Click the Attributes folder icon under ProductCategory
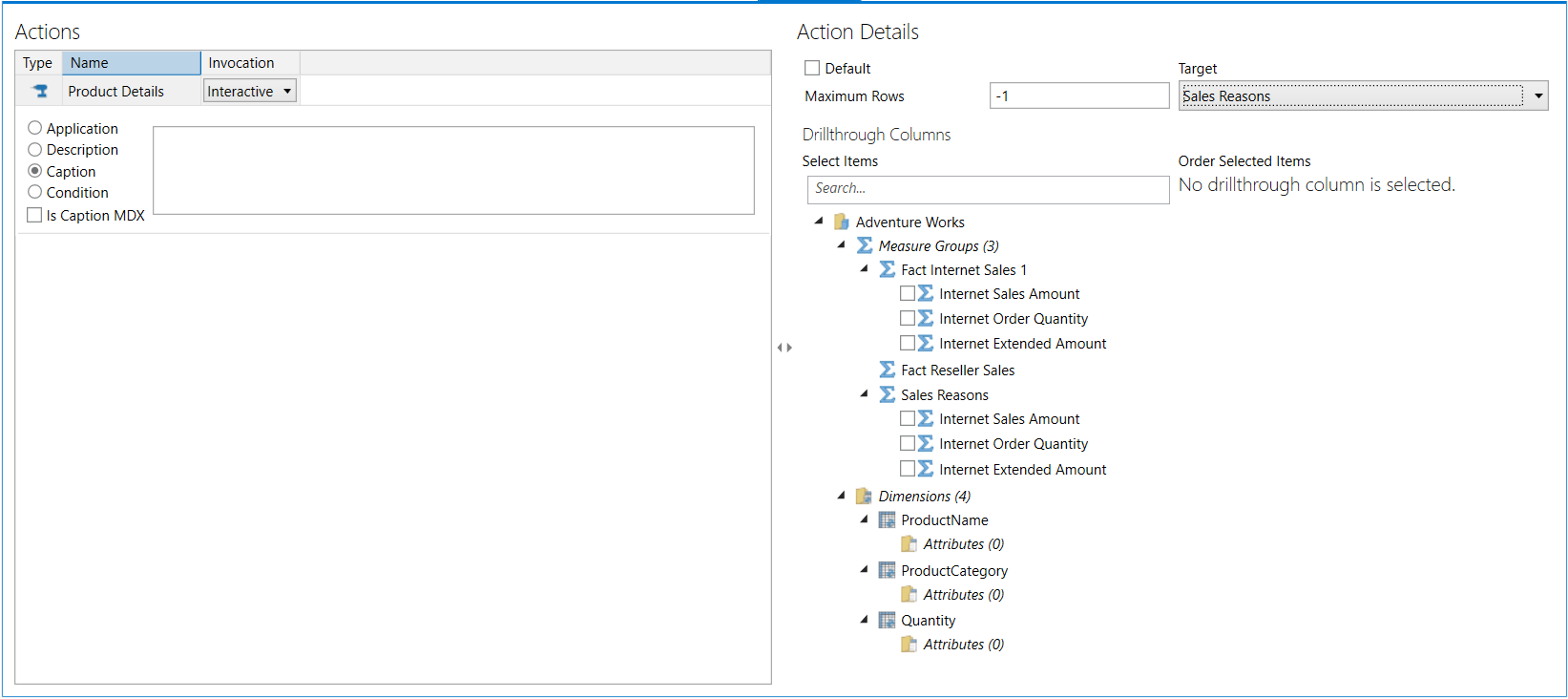This screenshot has height=699, width=1568. [909, 595]
